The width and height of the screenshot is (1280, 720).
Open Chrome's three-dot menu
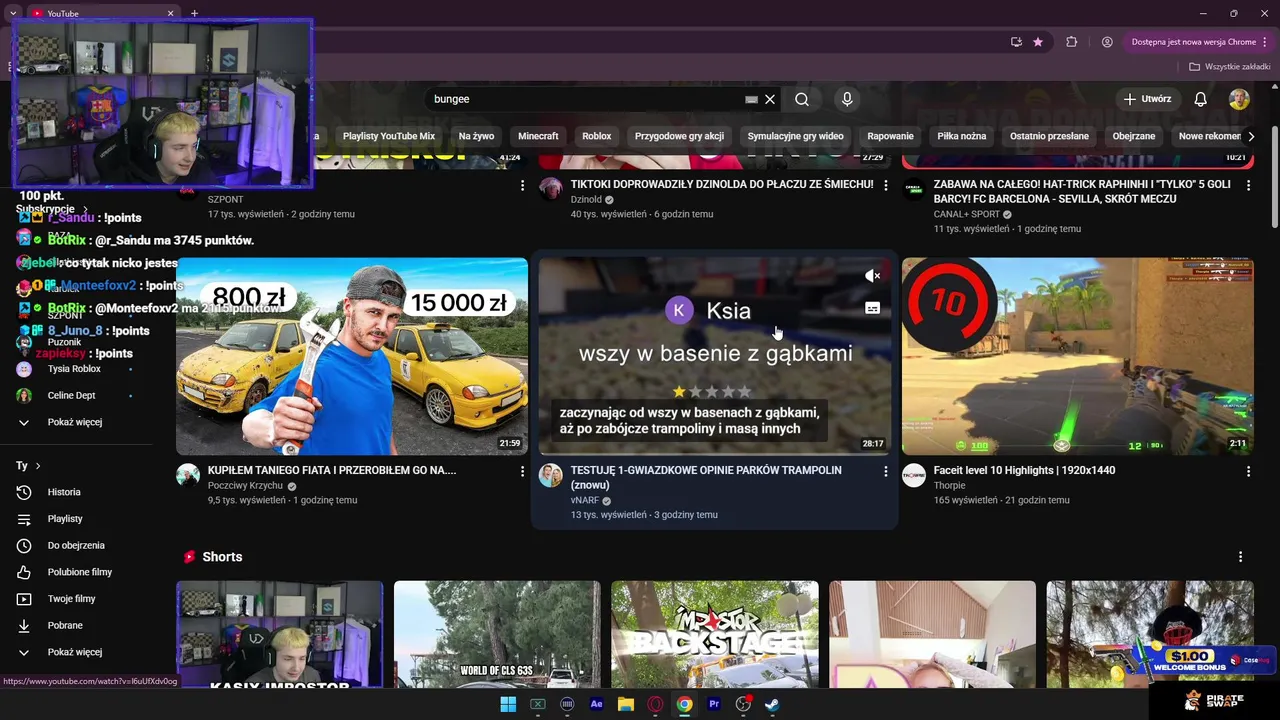(x=1266, y=42)
